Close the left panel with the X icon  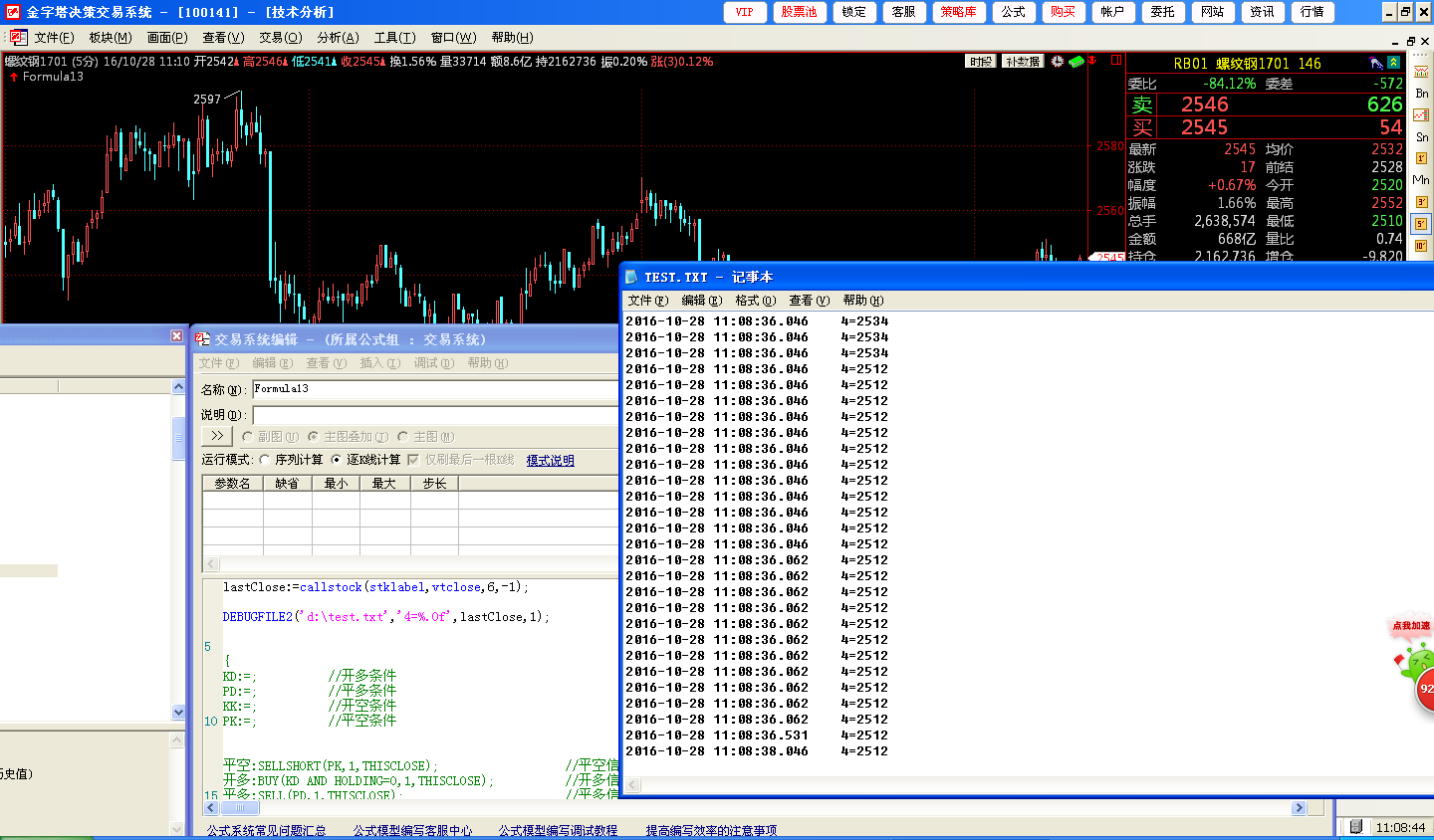click(x=176, y=336)
